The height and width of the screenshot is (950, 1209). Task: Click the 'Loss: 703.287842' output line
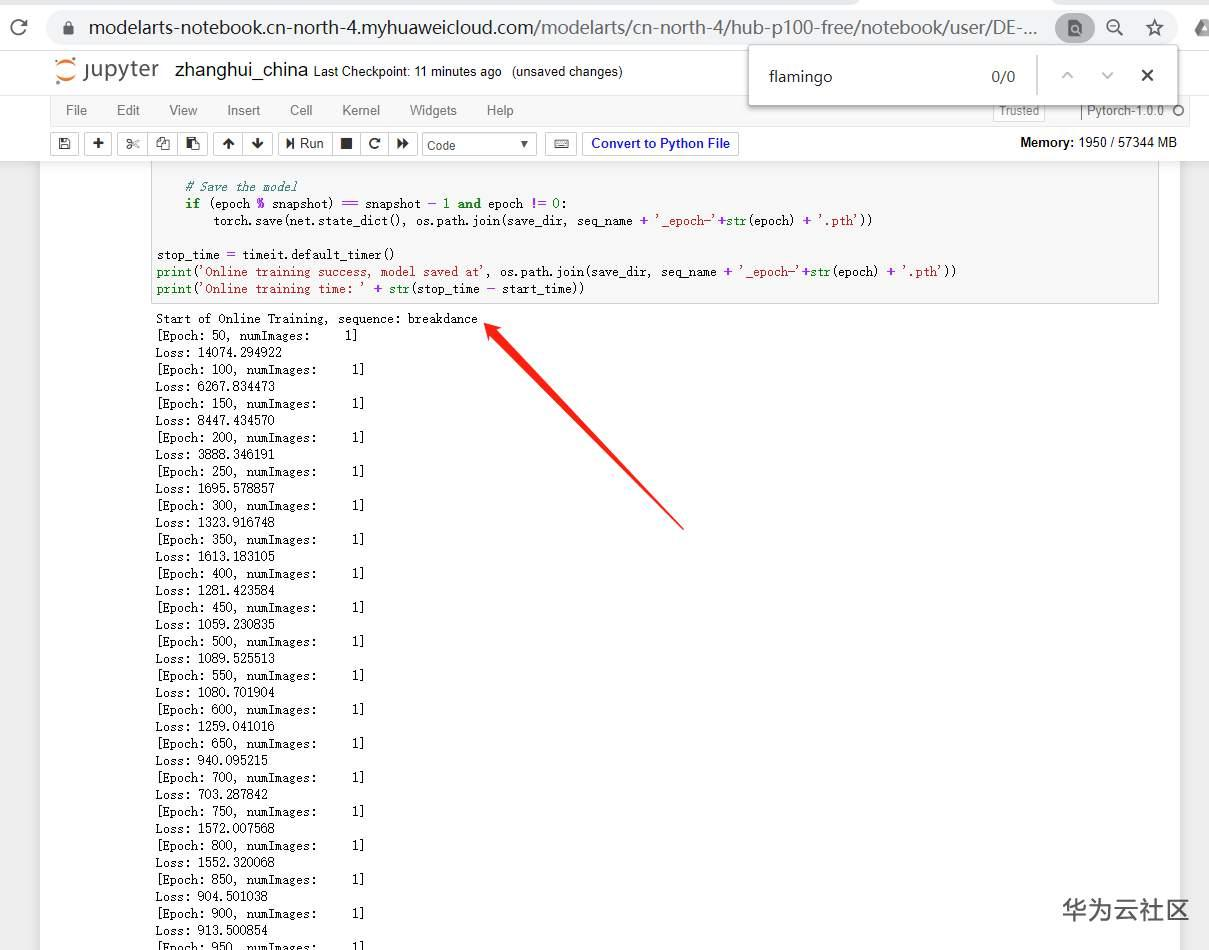pos(212,795)
